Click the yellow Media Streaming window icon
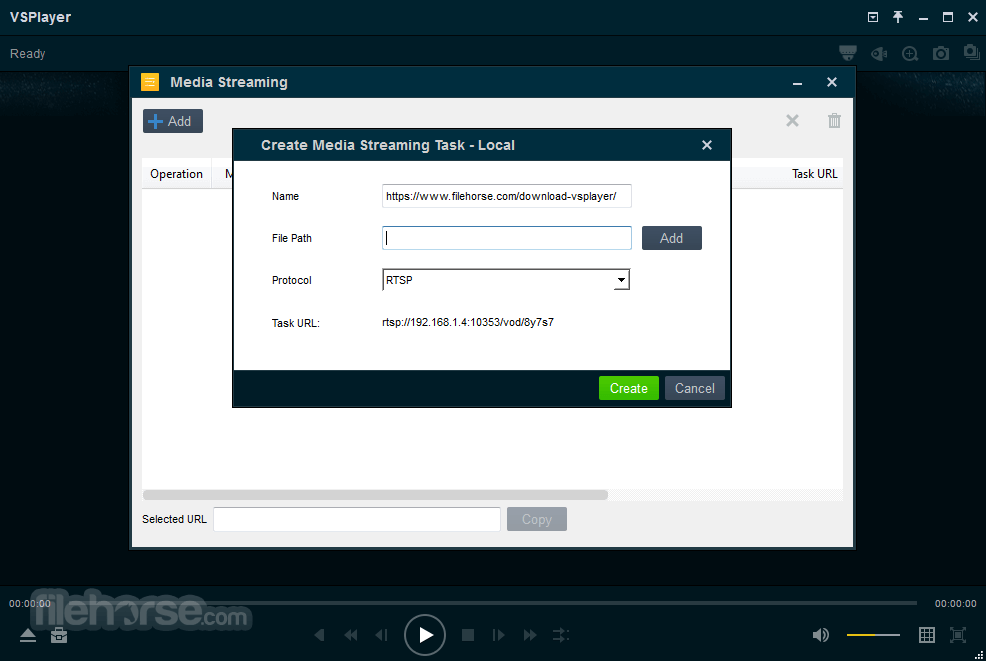Screen dimensions: 986x661 (x=150, y=82)
